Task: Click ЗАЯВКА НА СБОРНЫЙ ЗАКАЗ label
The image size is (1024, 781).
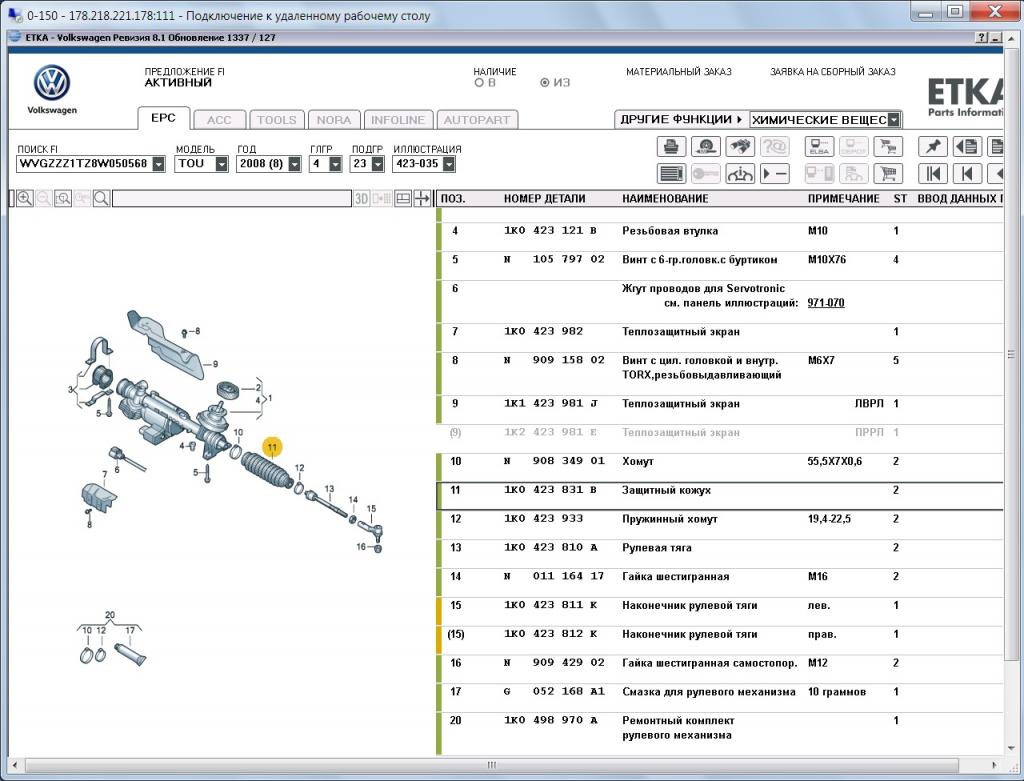Action: point(833,72)
